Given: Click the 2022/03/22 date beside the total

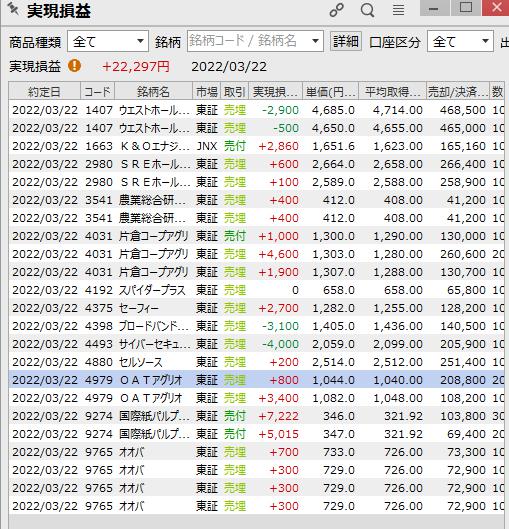Looking at the screenshot, I should 229,66.
